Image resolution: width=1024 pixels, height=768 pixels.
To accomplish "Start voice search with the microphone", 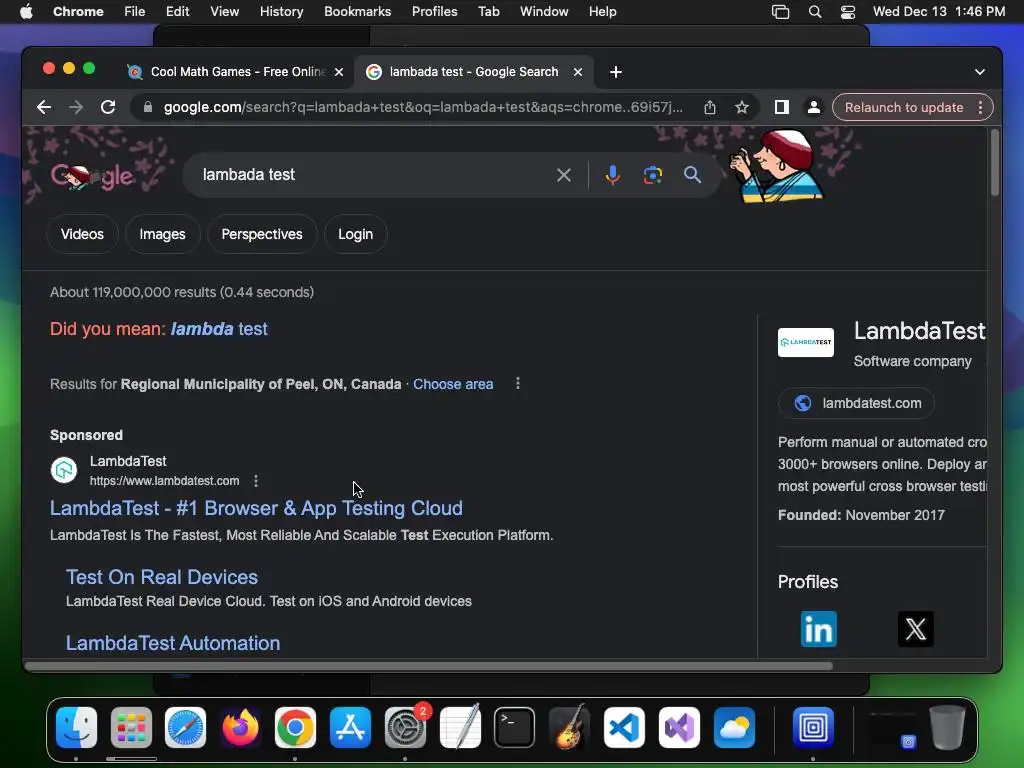I will [613, 175].
